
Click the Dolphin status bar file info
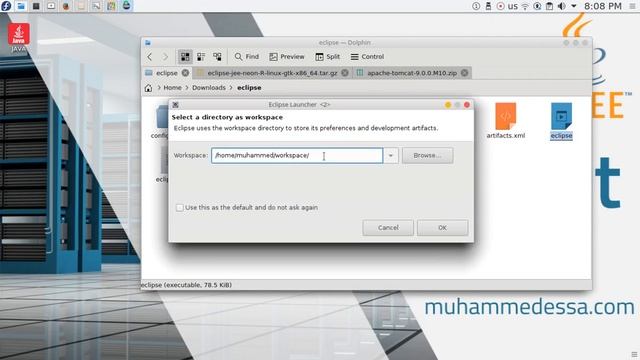click(x=186, y=285)
